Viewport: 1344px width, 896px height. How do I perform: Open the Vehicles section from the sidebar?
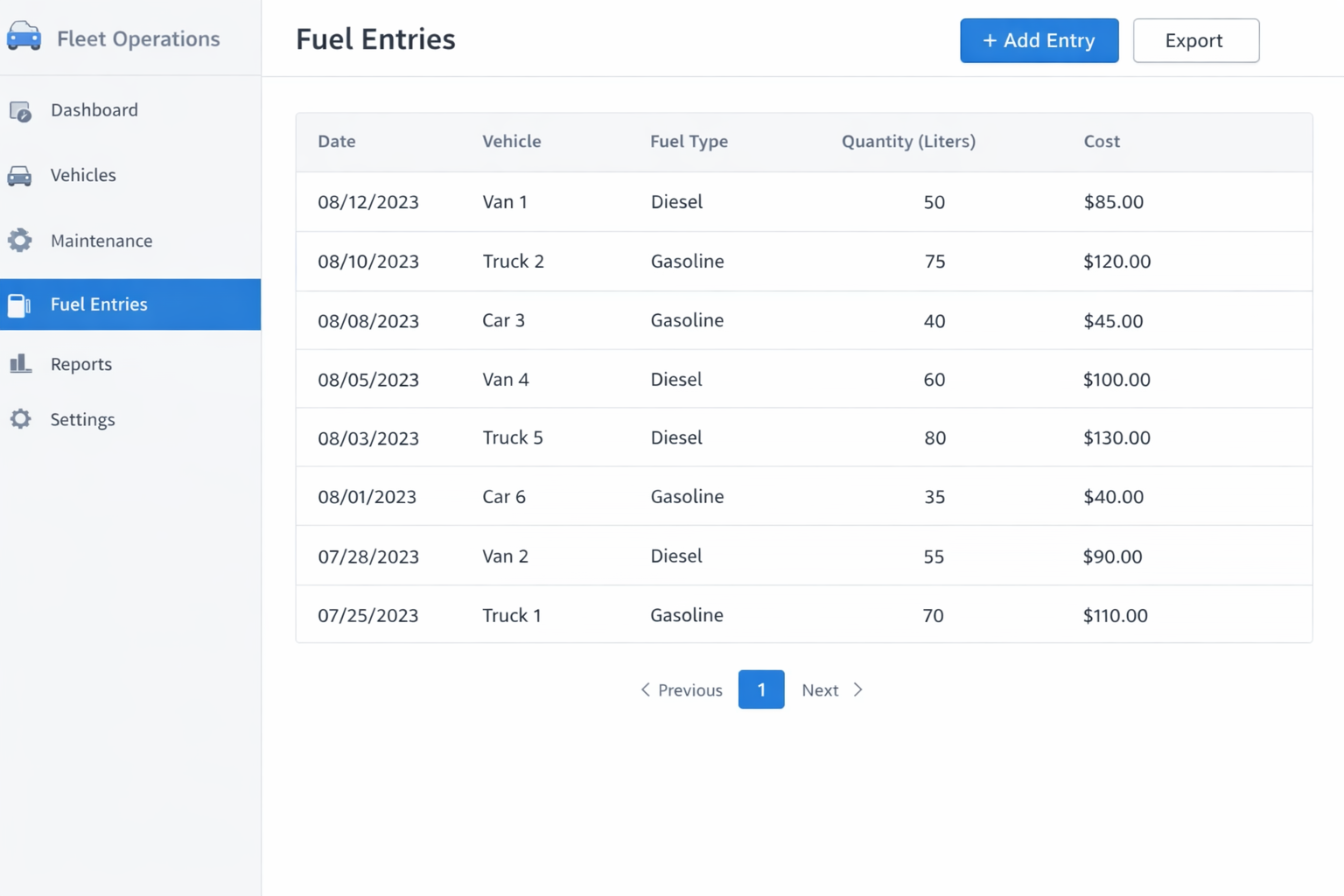(83, 175)
